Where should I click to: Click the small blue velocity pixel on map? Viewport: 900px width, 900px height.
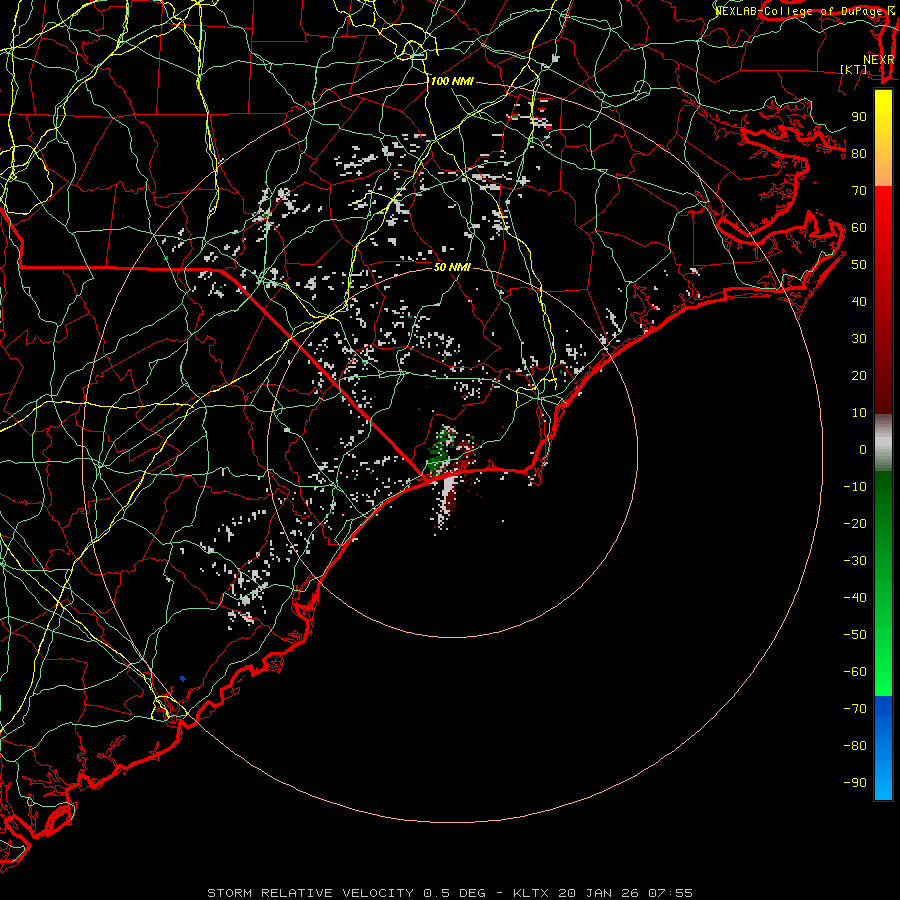click(183, 679)
